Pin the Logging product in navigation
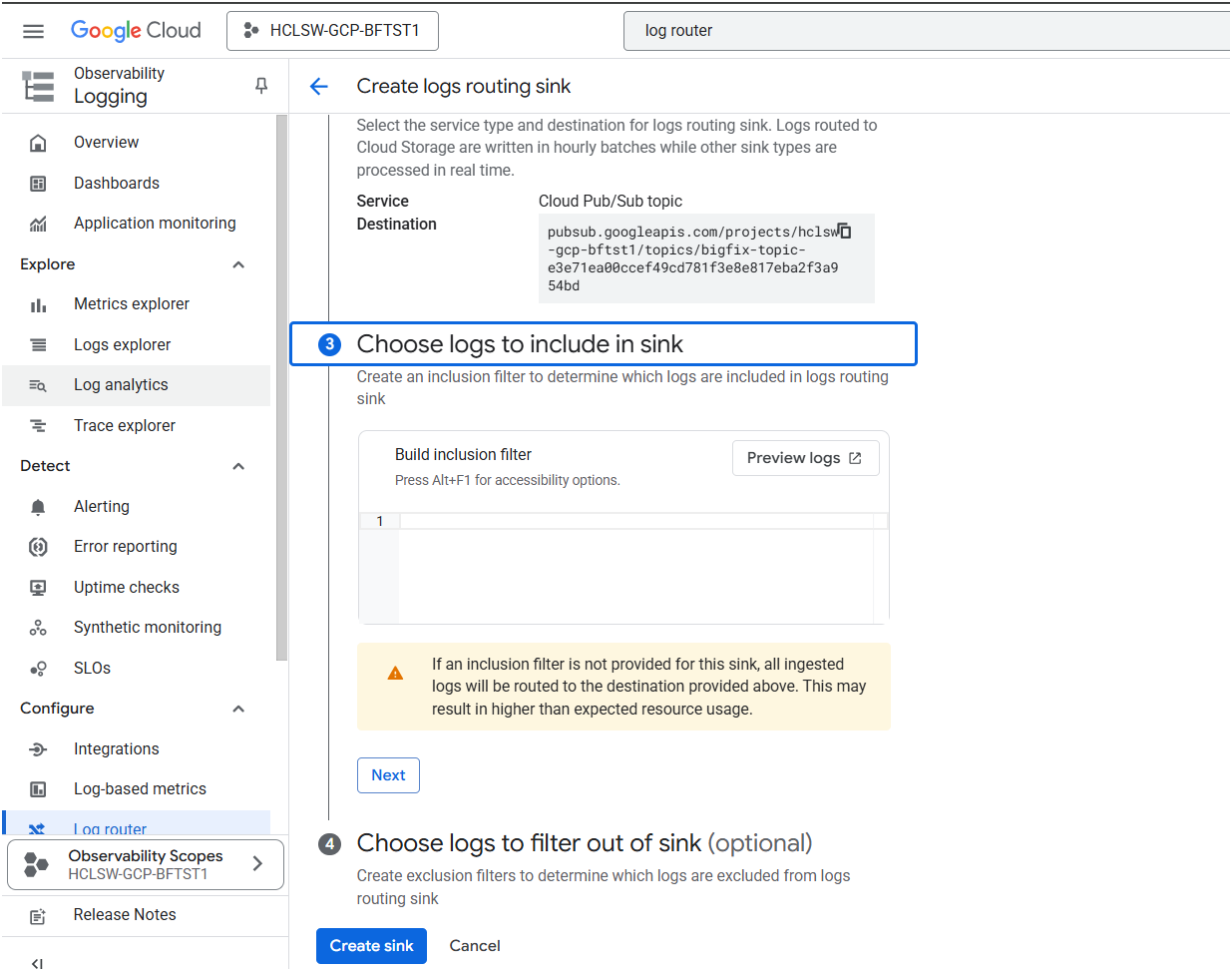This screenshot has width=1232, height=971. pyautogui.click(x=261, y=86)
